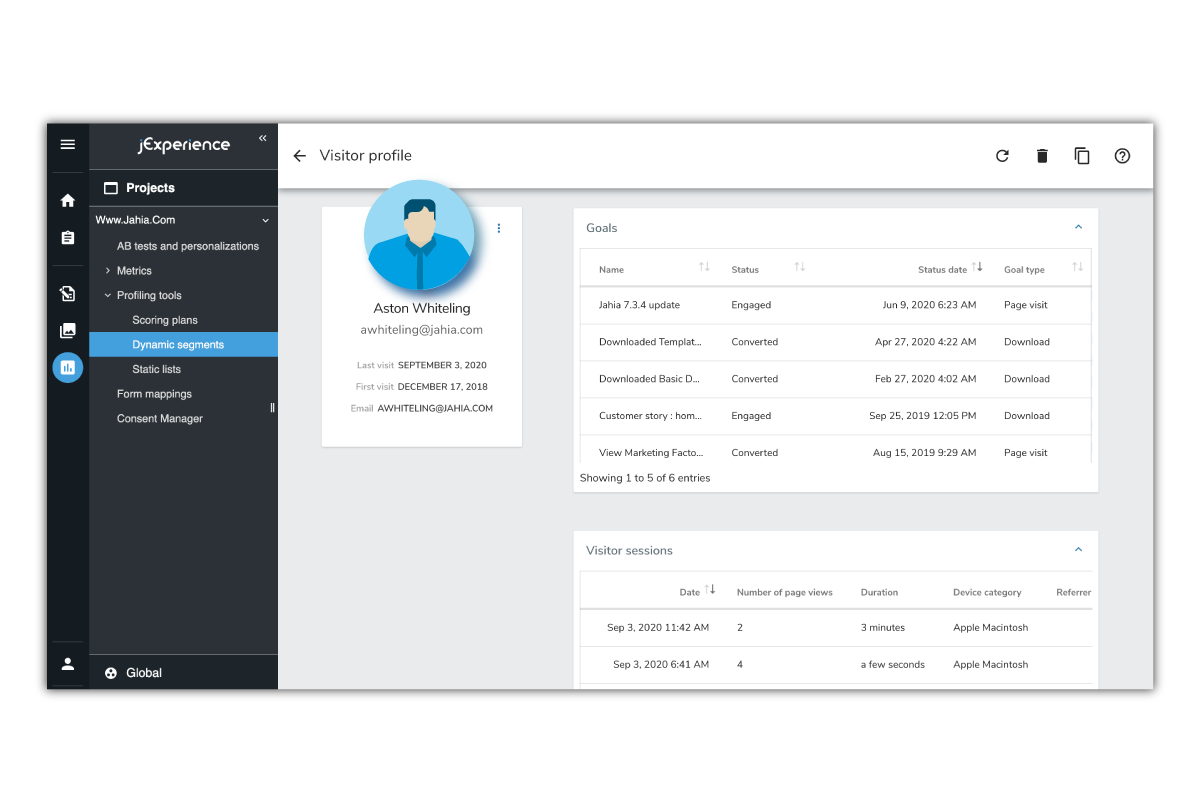The image size is (1200, 800).
Task: Copy the visitor profile
Action: [1082, 156]
